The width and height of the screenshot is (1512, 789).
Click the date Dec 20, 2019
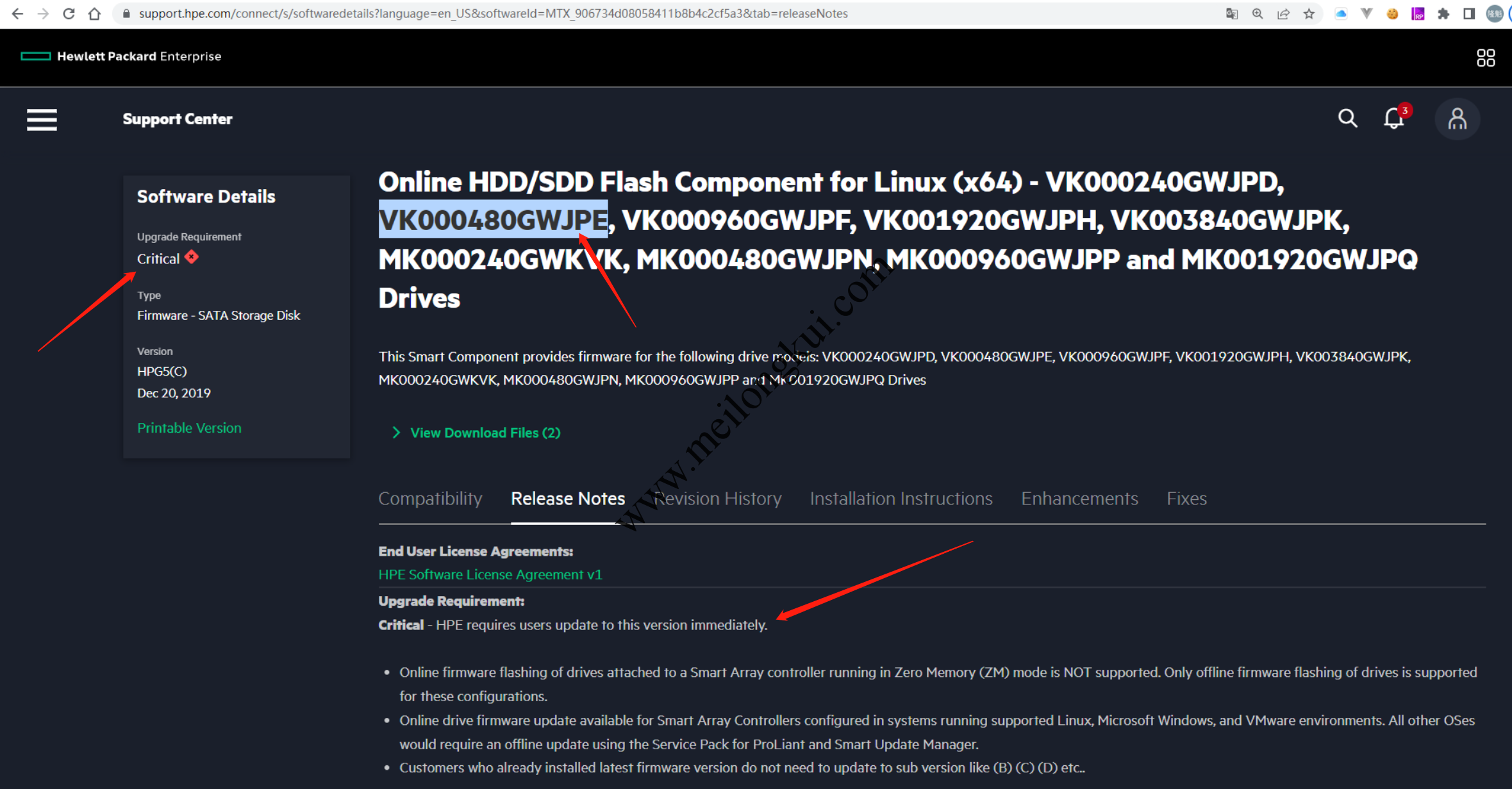tap(174, 394)
